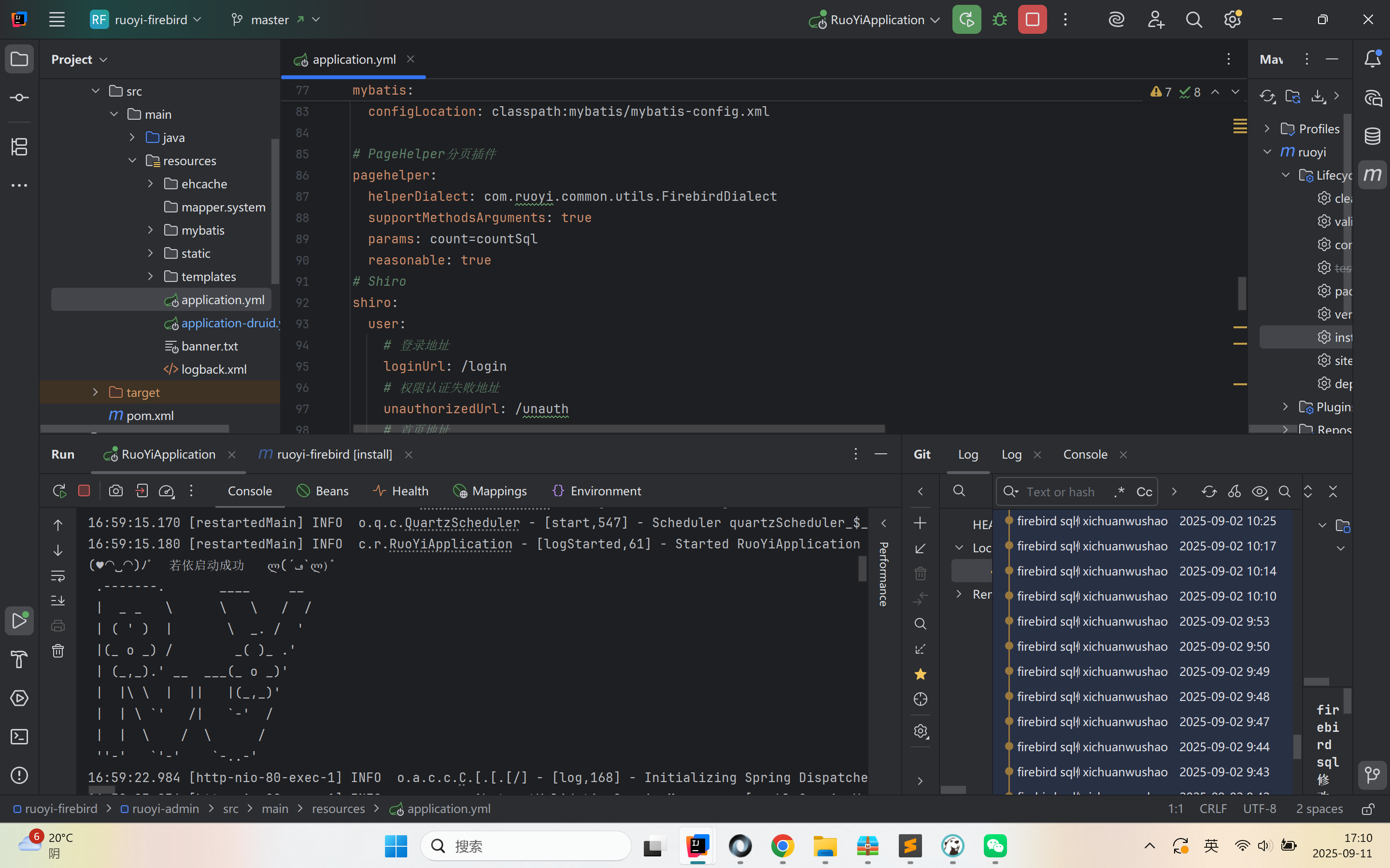Refresh the Git log

1208,491
